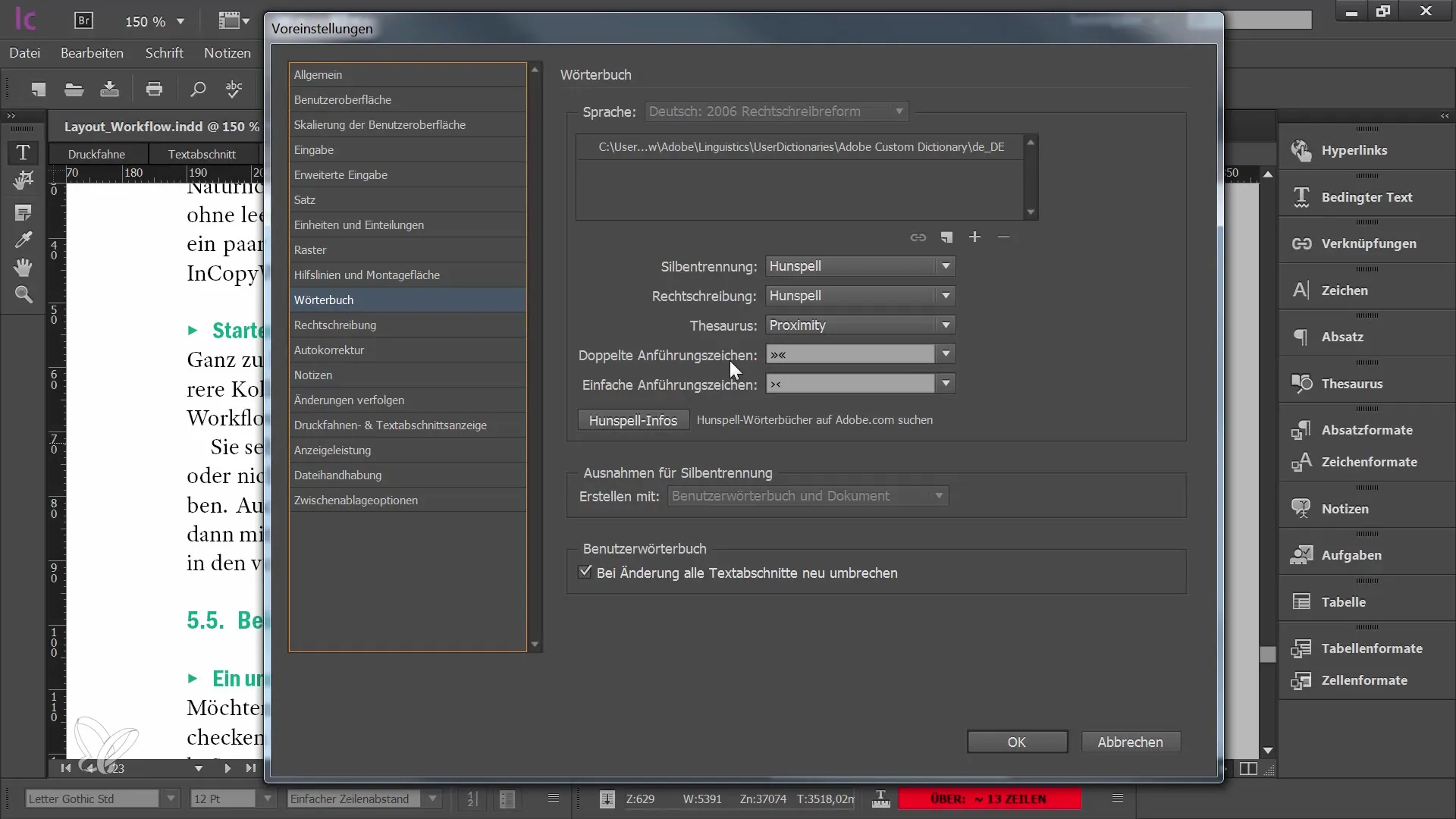1456x819 pixels.
Task: Click Autokorrektur in preferences sidebar
Action: pos(329,349)
